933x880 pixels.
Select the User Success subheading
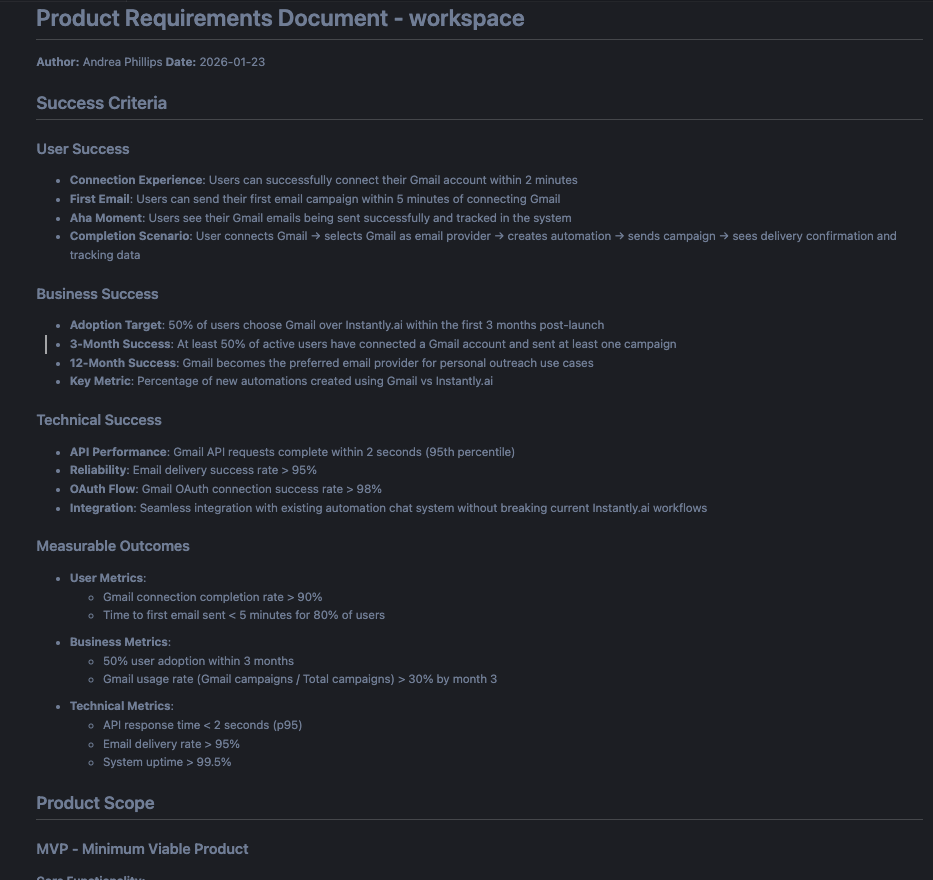83,149
